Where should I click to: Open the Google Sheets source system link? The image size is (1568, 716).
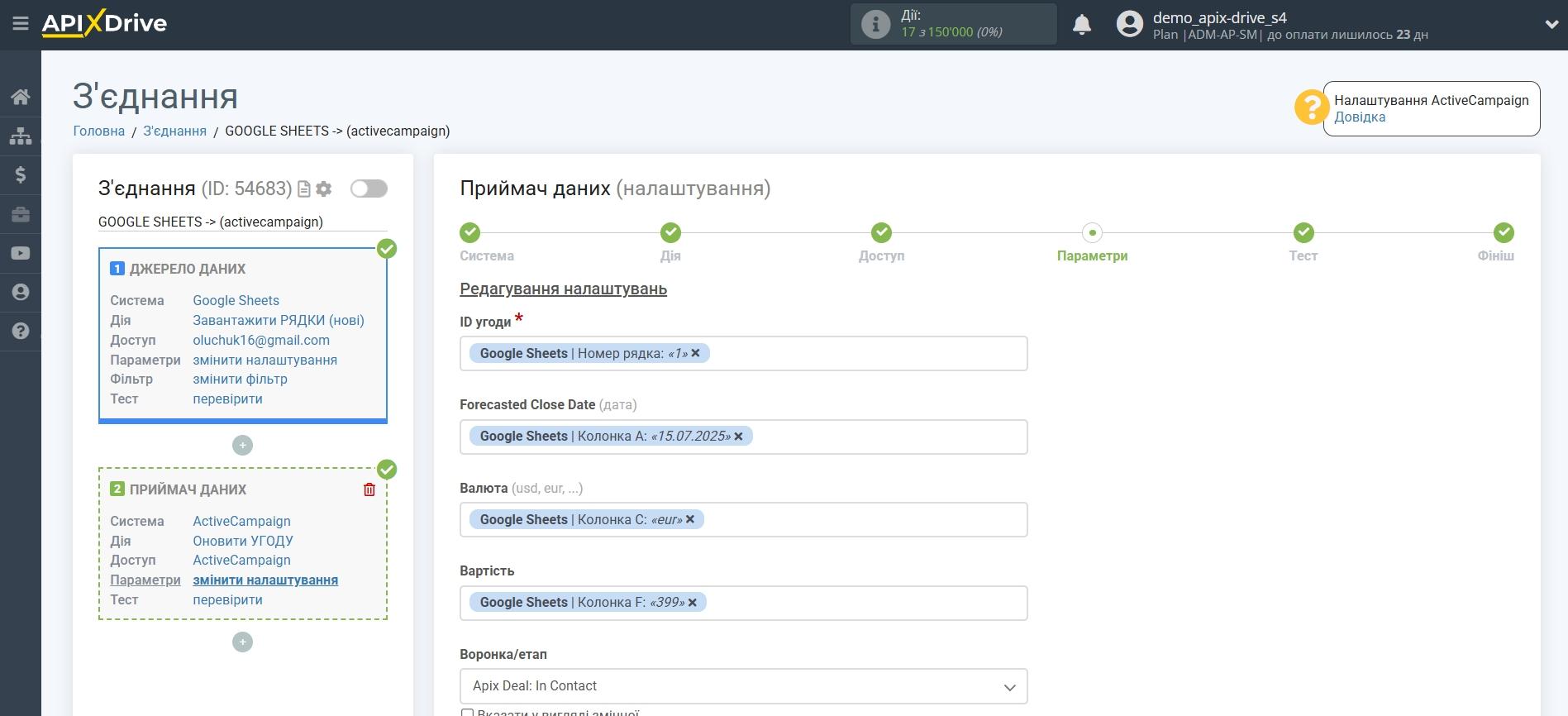[x=236, y=301]
